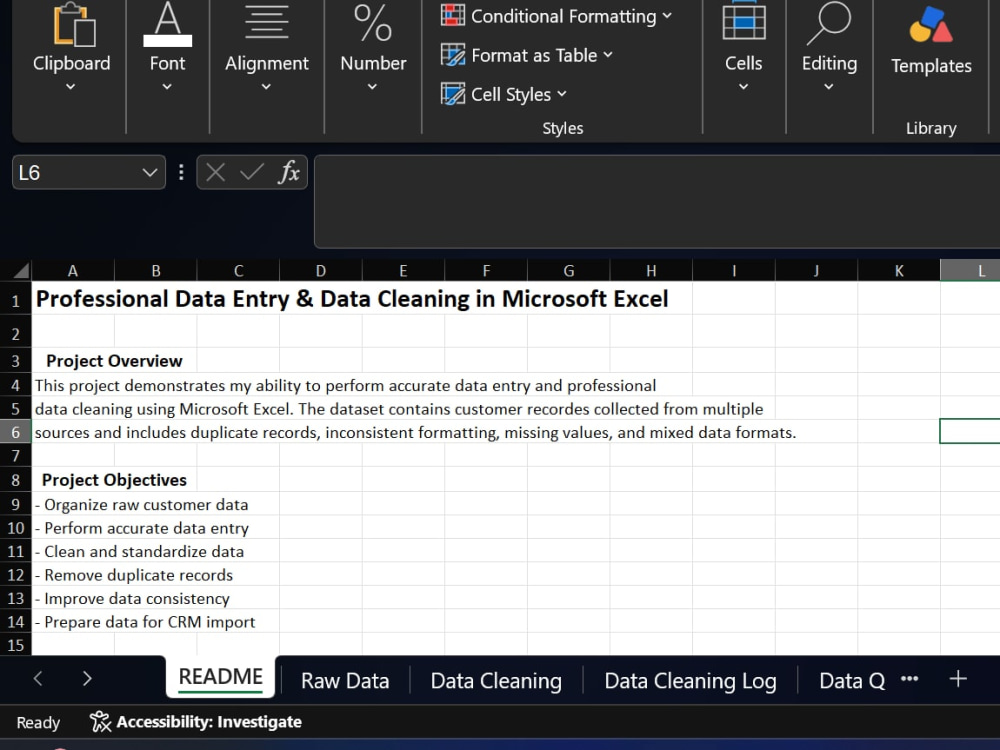
Task: Select the active cell L6
Action: click(x=970, y=431)
